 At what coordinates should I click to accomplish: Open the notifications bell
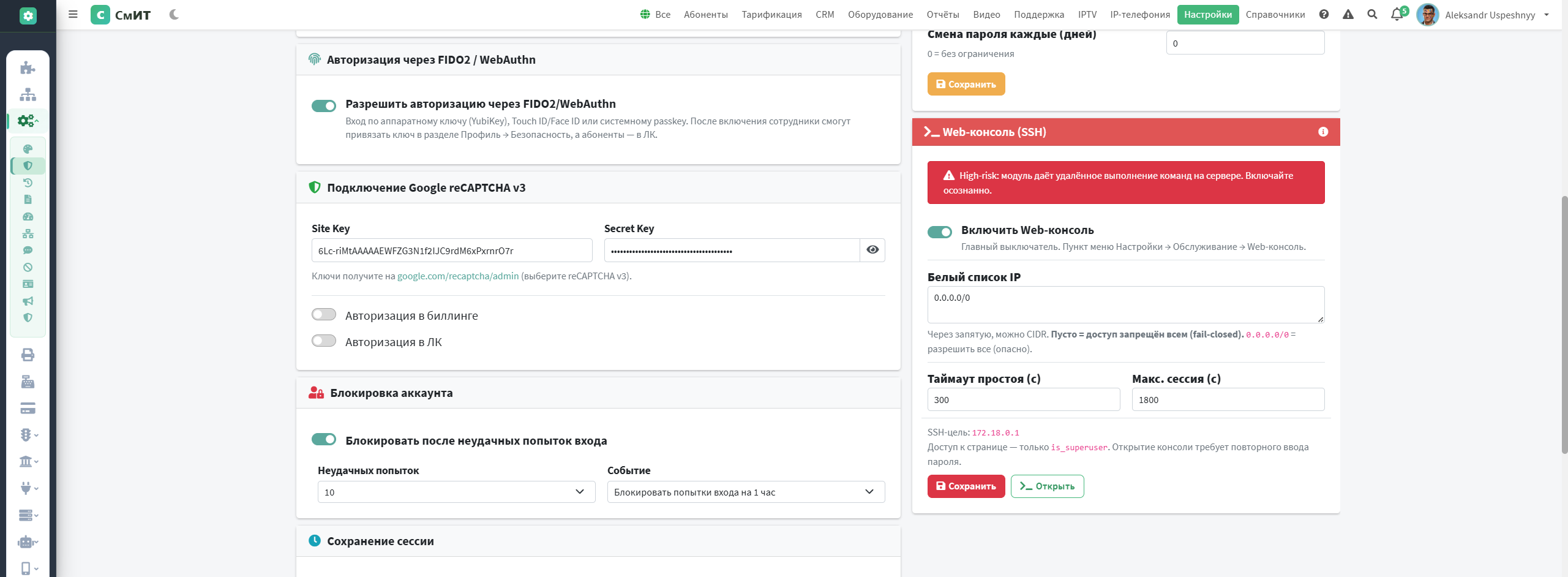[x=1397, y=14]
